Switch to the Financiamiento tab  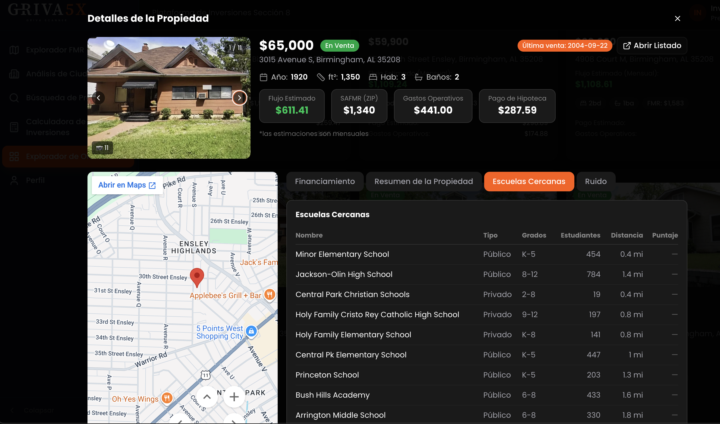tap(325, 181)
